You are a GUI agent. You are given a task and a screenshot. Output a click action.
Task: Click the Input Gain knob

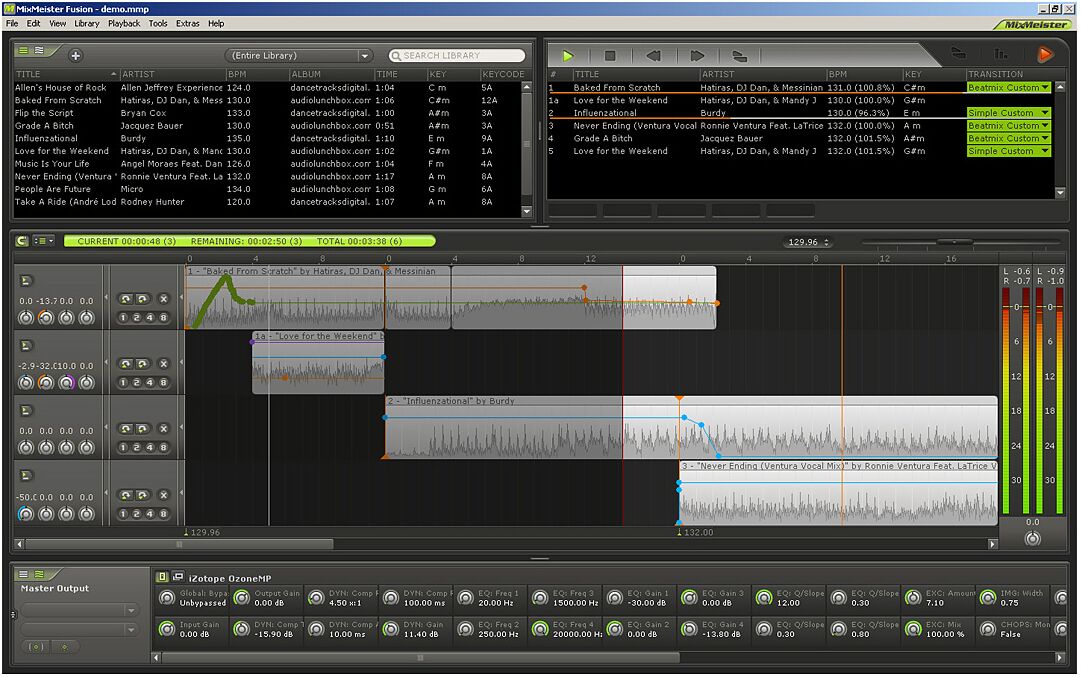[x=167, y=629]
